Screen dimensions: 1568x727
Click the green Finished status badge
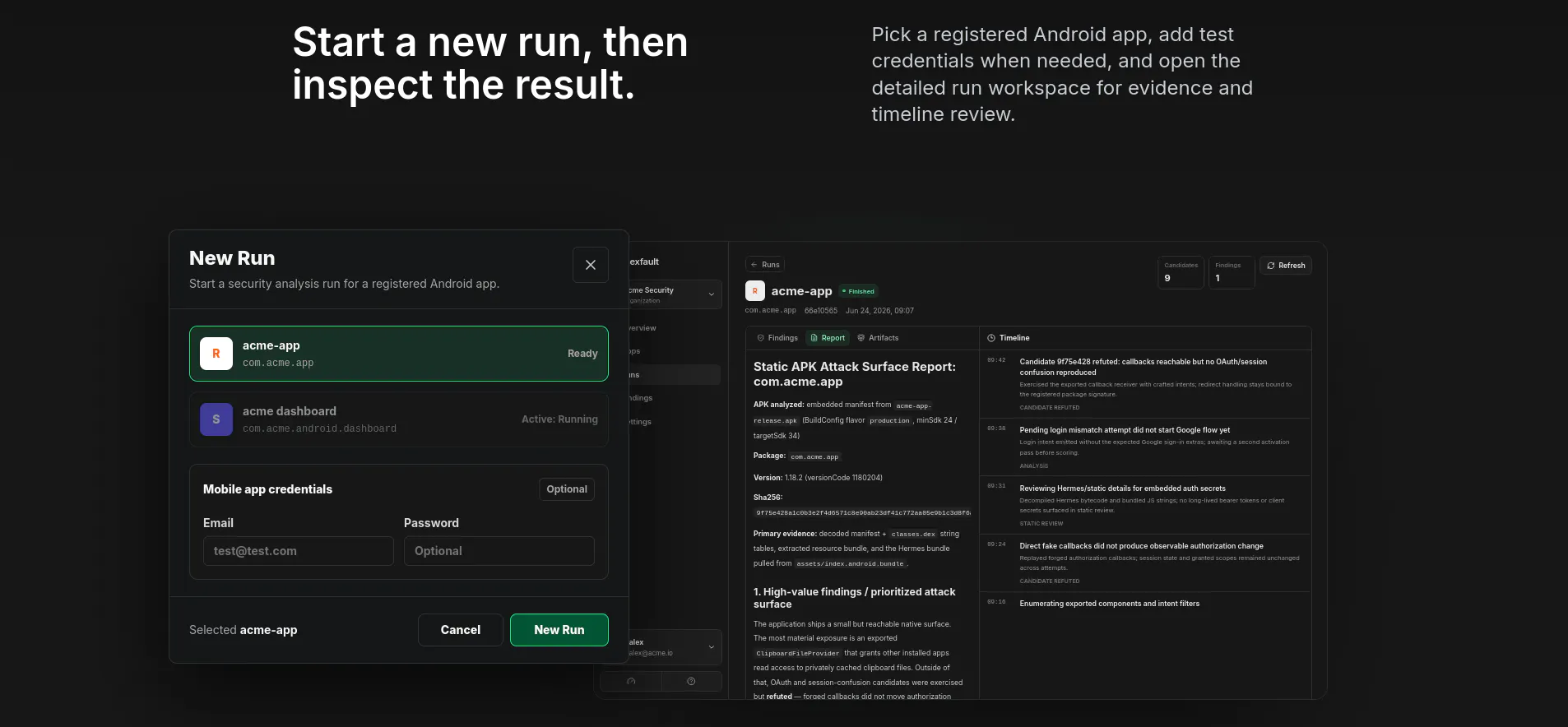(858, 291)
